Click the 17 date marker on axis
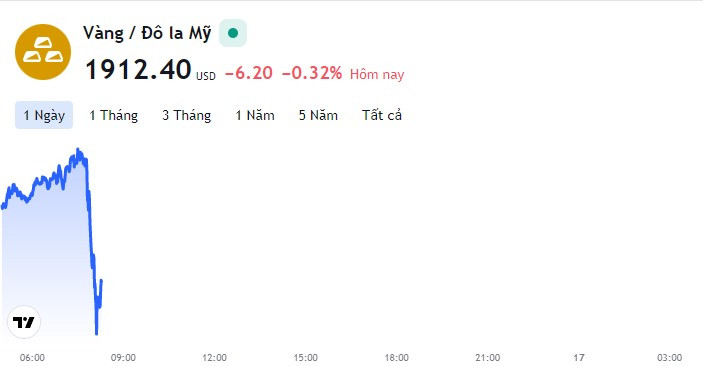703x366 pixels. click(x=579, y=357)
